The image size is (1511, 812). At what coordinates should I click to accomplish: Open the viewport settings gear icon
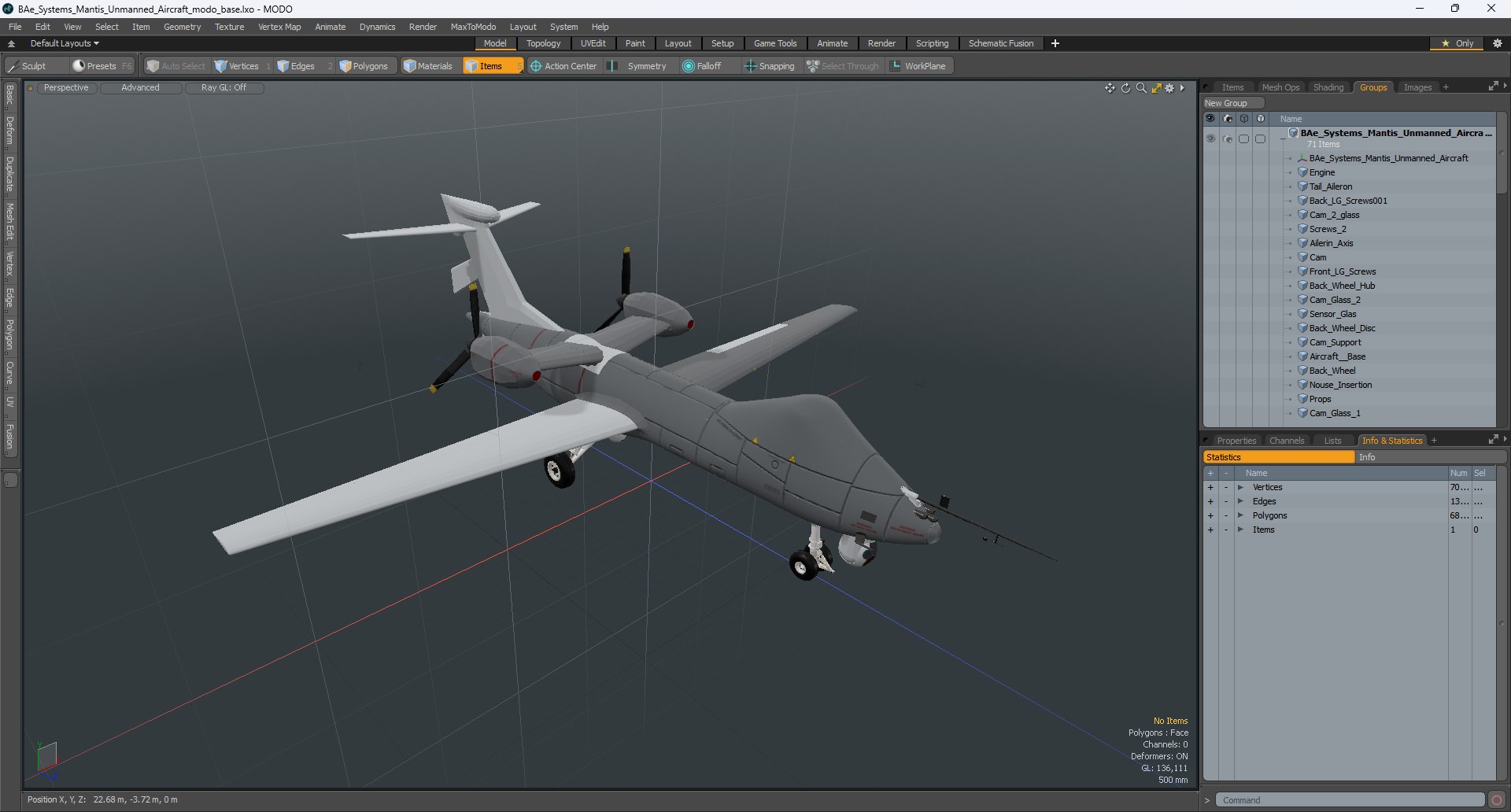[1170, 88]
